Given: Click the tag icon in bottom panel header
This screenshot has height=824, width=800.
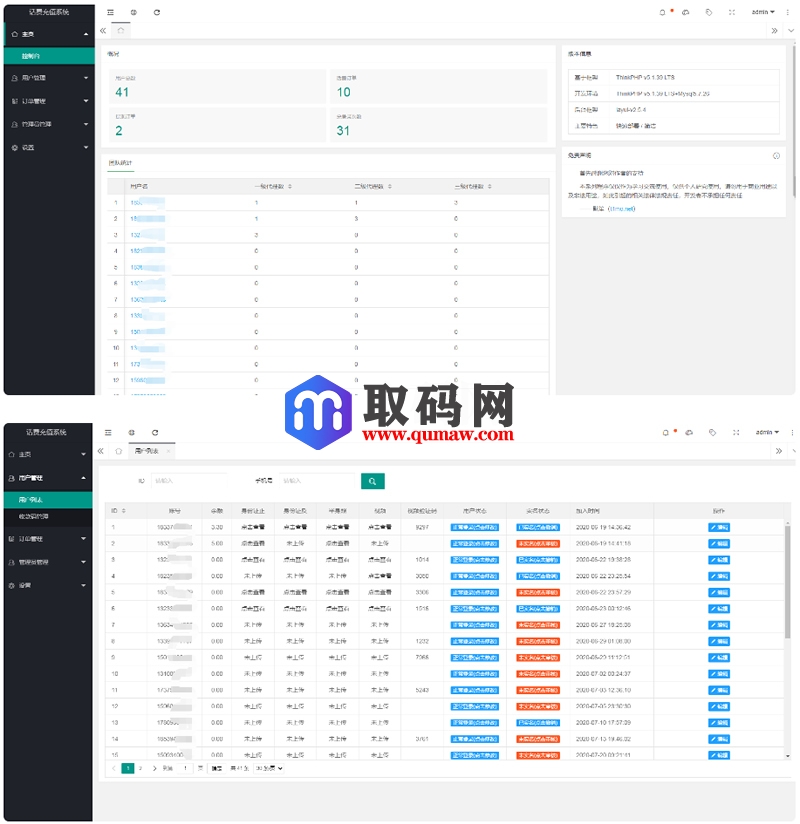Looking at the screenshot, I should (x=710, y=432).
